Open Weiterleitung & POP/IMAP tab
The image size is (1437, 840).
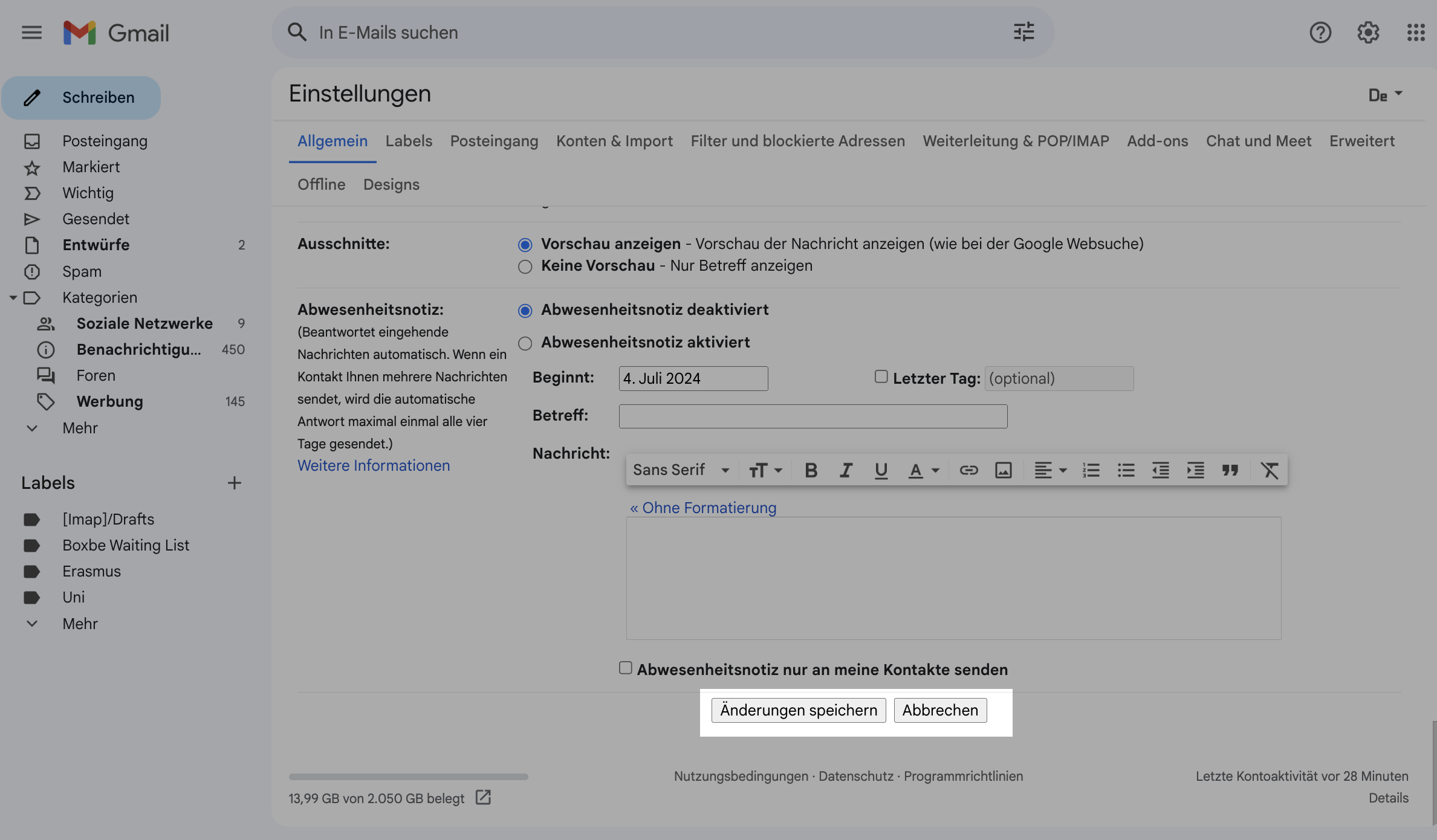[1016, 141]
